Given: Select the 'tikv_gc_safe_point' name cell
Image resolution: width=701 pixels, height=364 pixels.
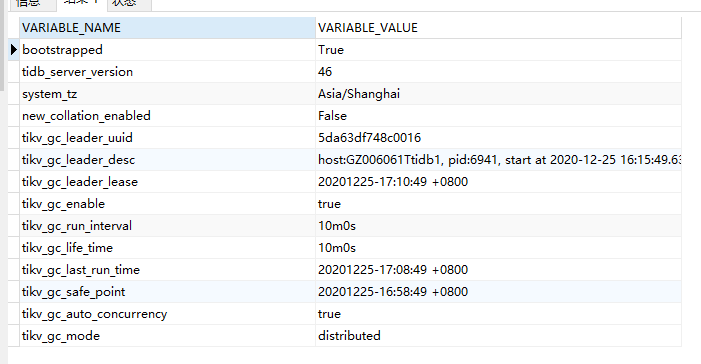Looking at the screenshot, I should pos(168,292).
